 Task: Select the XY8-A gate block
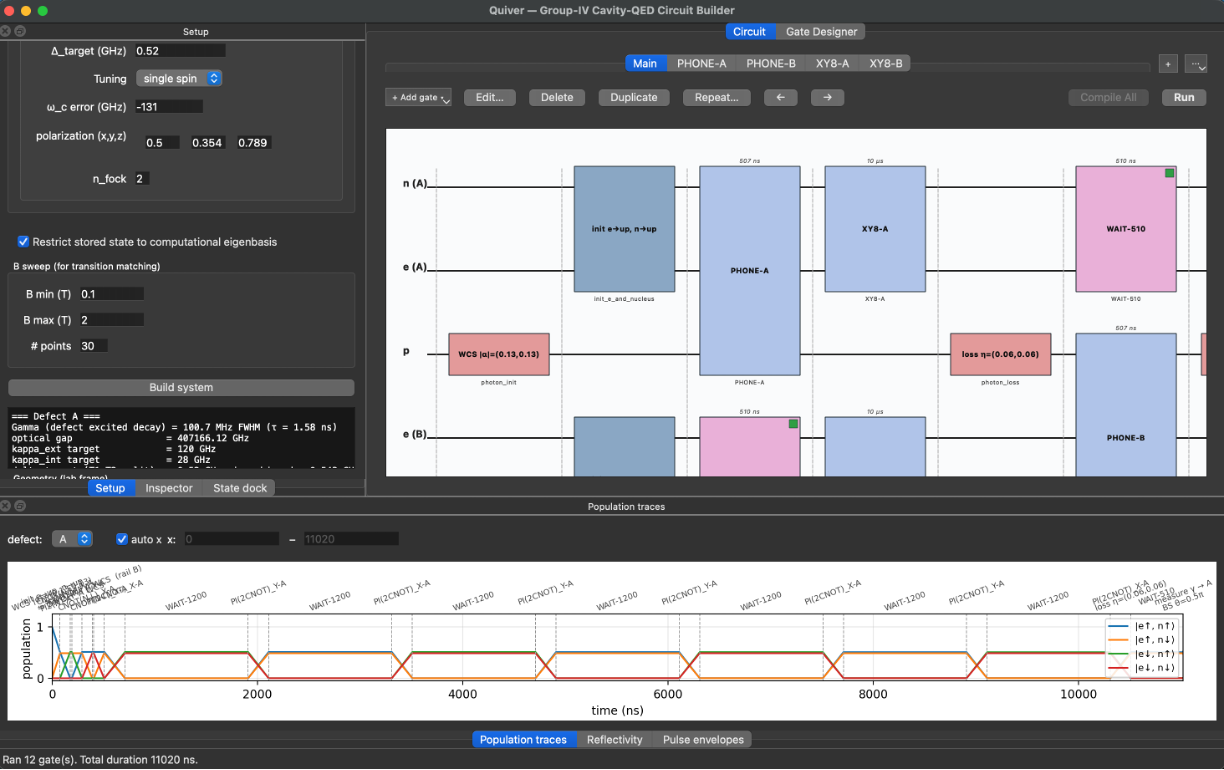tap(875, 229)
